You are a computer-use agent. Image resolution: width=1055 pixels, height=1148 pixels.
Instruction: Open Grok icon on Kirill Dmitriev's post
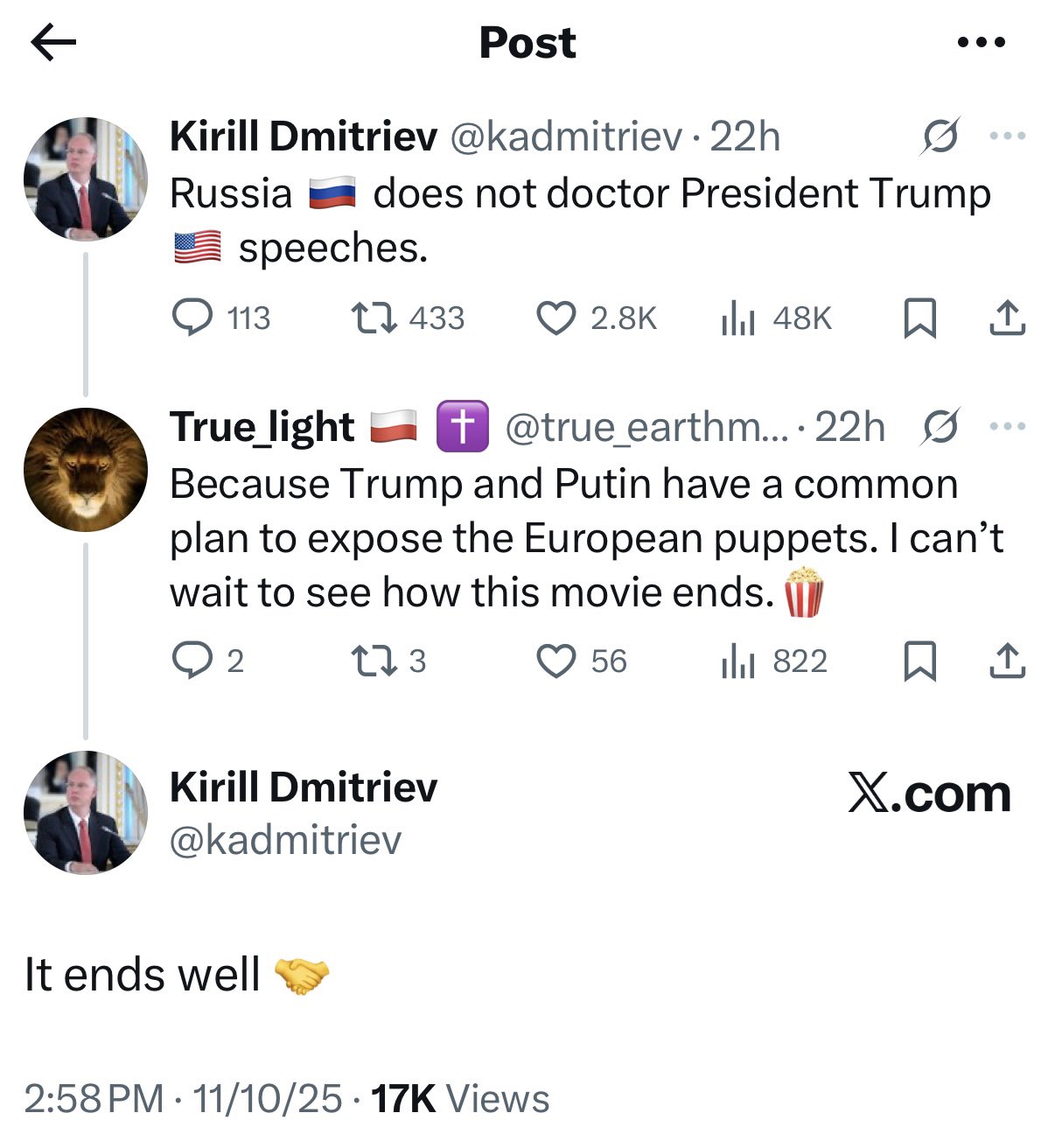940,136
